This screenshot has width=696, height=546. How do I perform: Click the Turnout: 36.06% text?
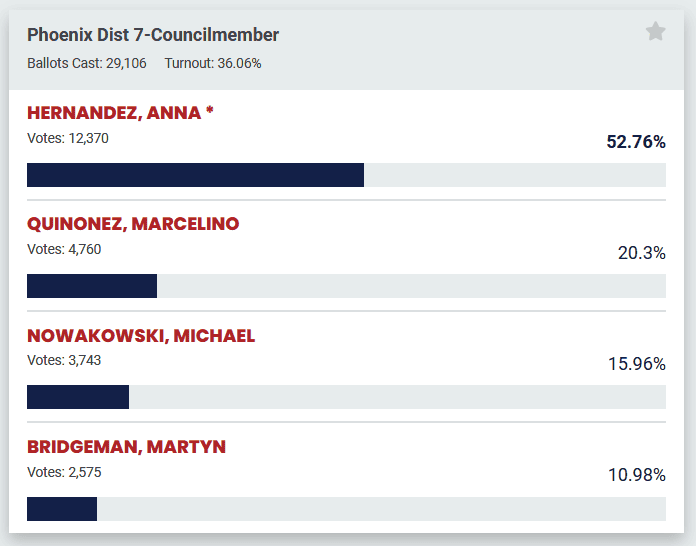click(213, 63)
